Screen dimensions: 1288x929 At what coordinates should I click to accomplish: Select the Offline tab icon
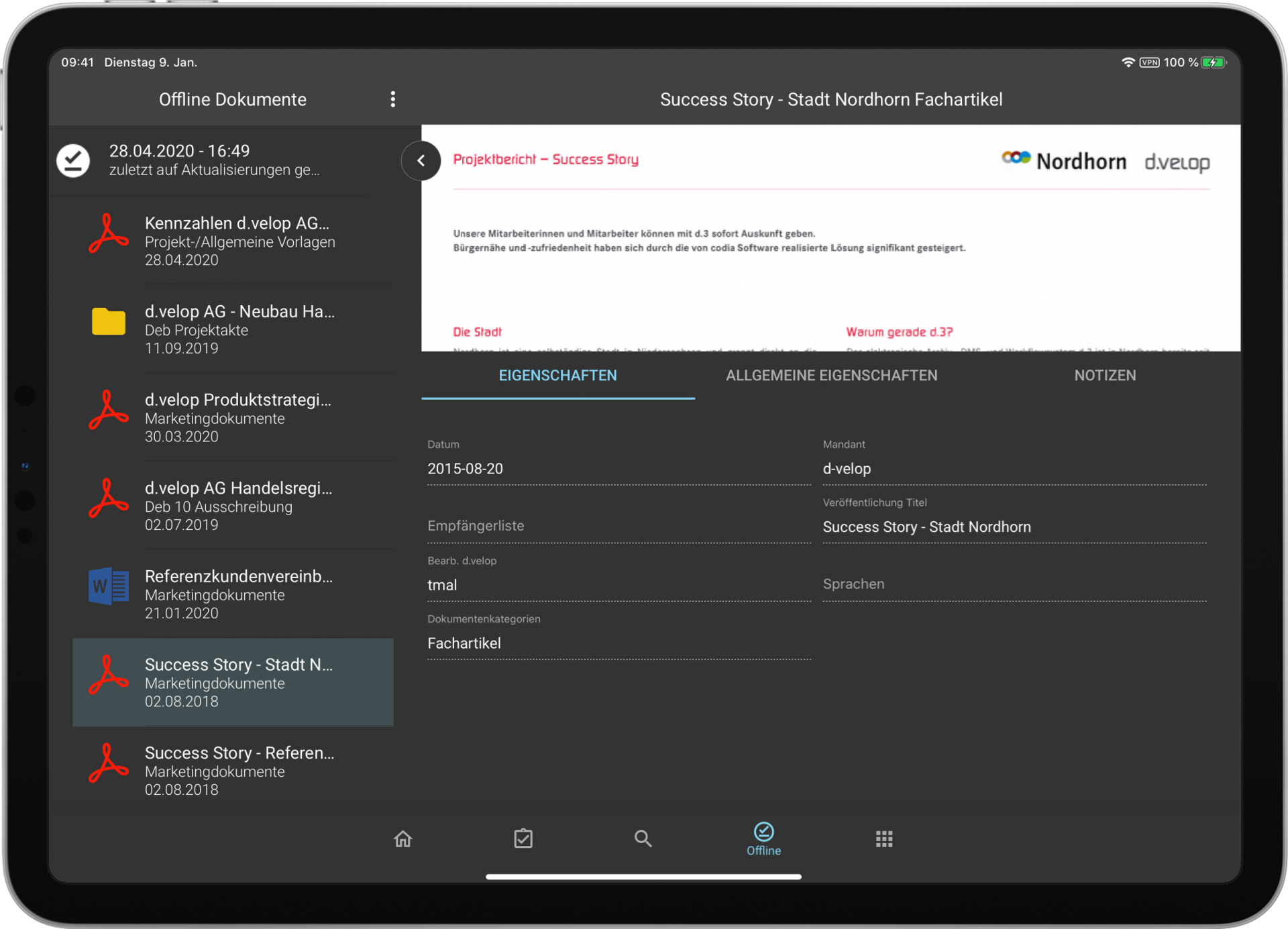pyautogui.click(x=763, y=838)
